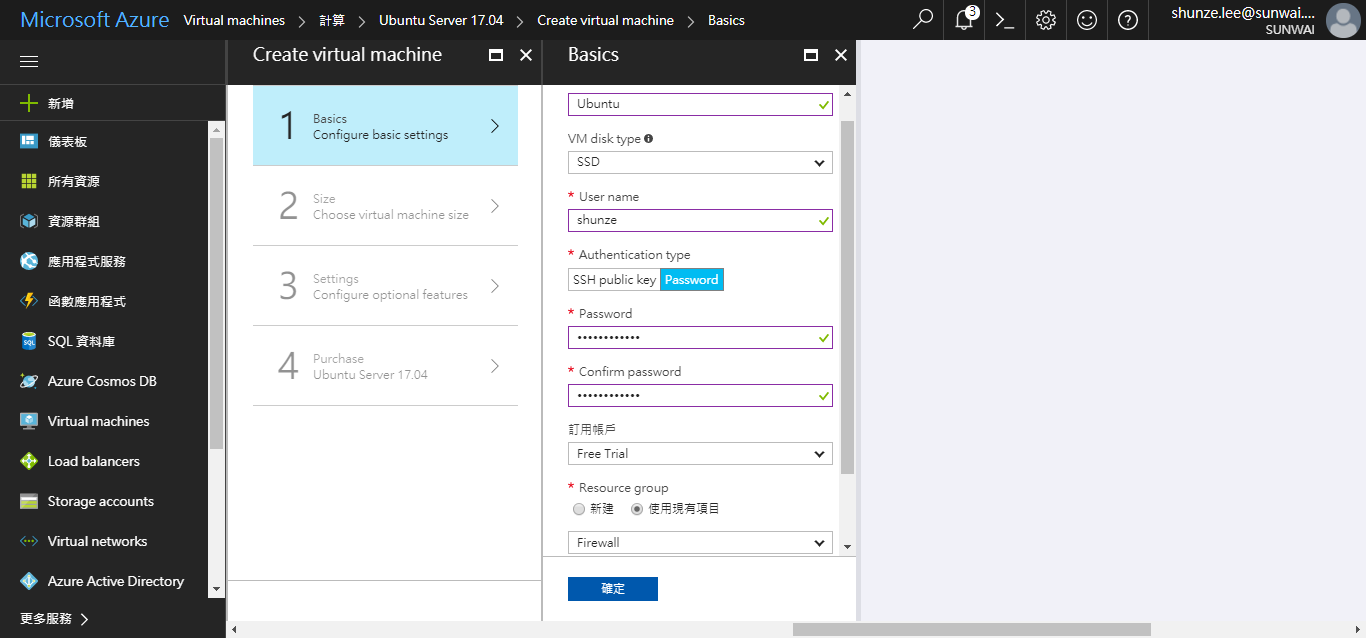The image size is (1366, 638).
Task: Click the 確定 confirm button
Action: (613, 589)
